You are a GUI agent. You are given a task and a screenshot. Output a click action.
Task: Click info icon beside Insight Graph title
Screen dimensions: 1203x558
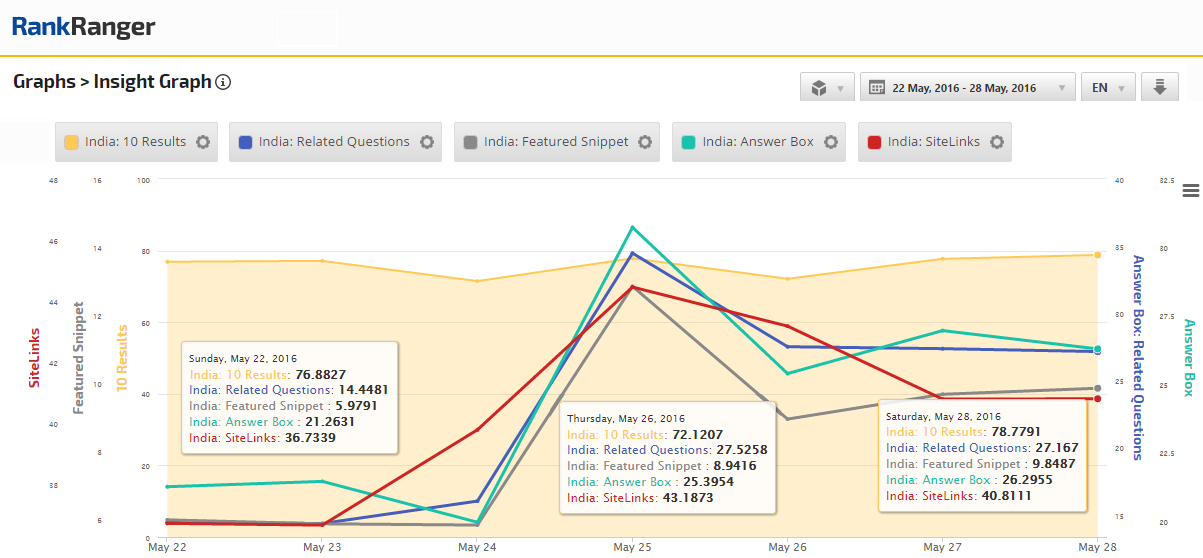[x=224, y=82]
